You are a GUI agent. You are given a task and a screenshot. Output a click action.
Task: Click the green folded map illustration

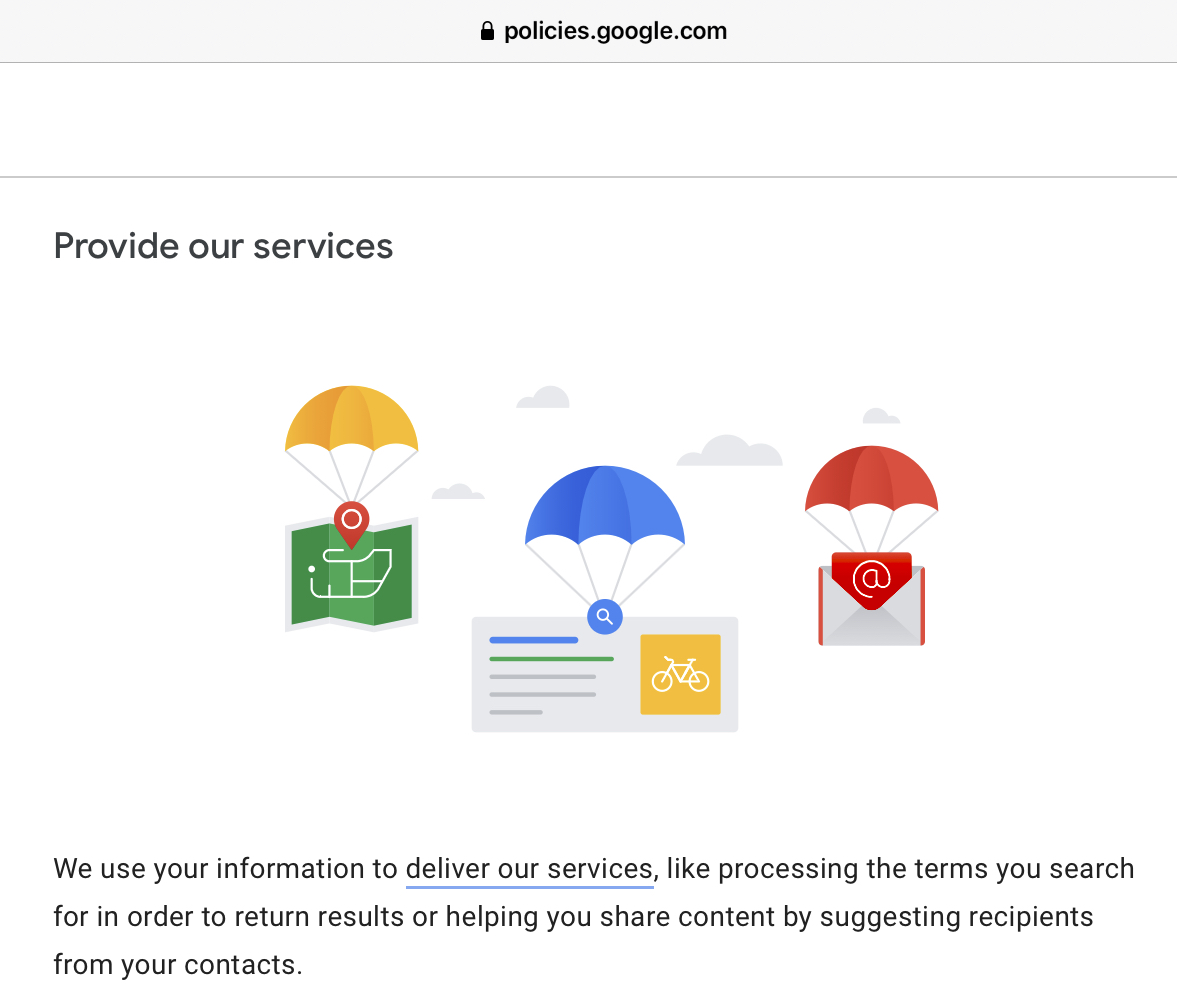point(351,574)
